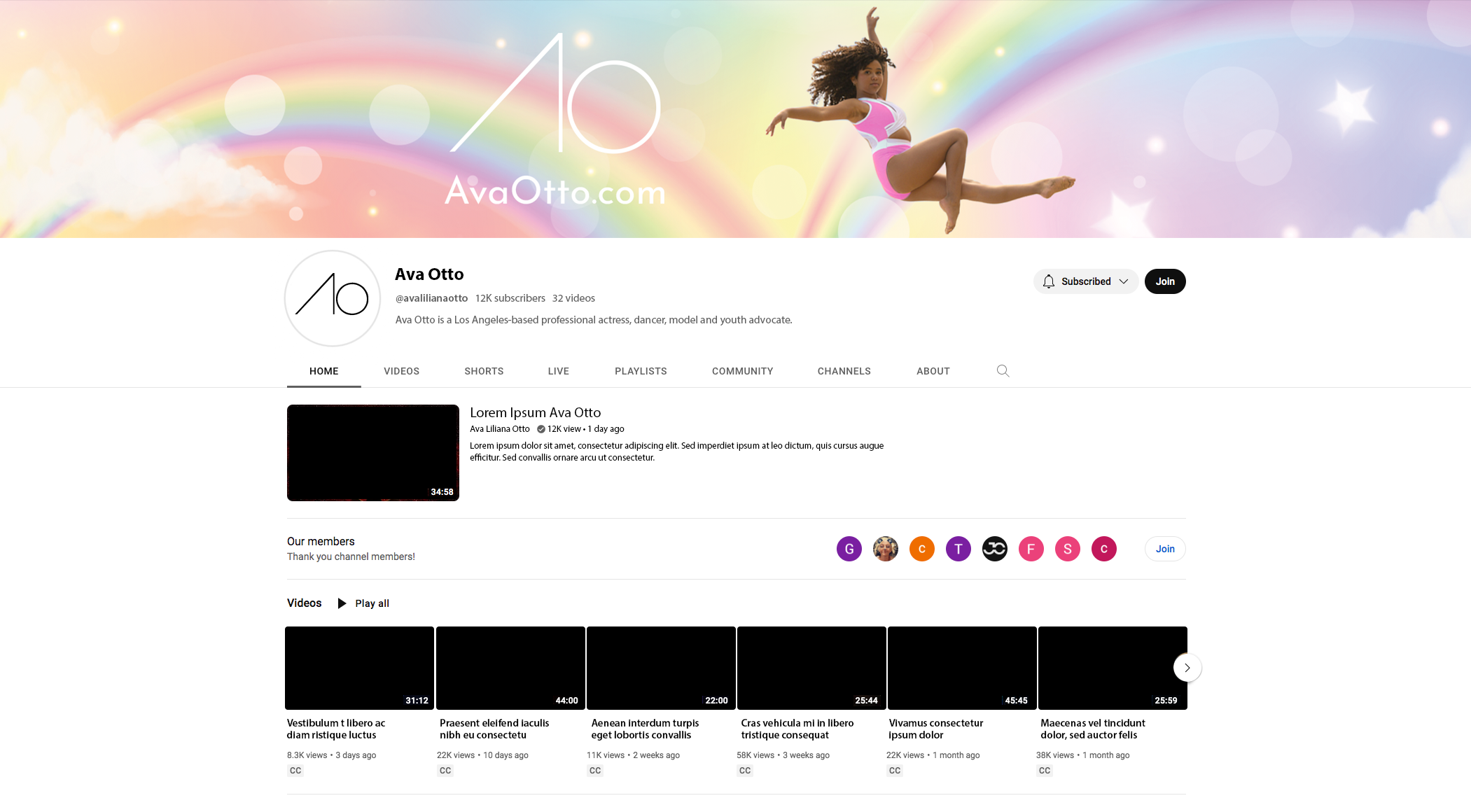Click the Thank you channel members! text

(351, 556)
